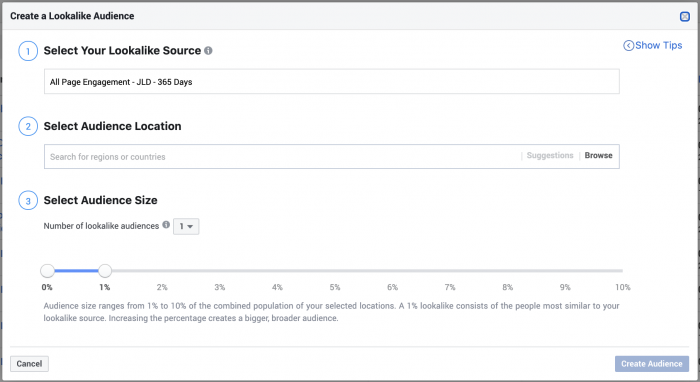
Task: Click the Show Tips link
Action: pos(658,46)
